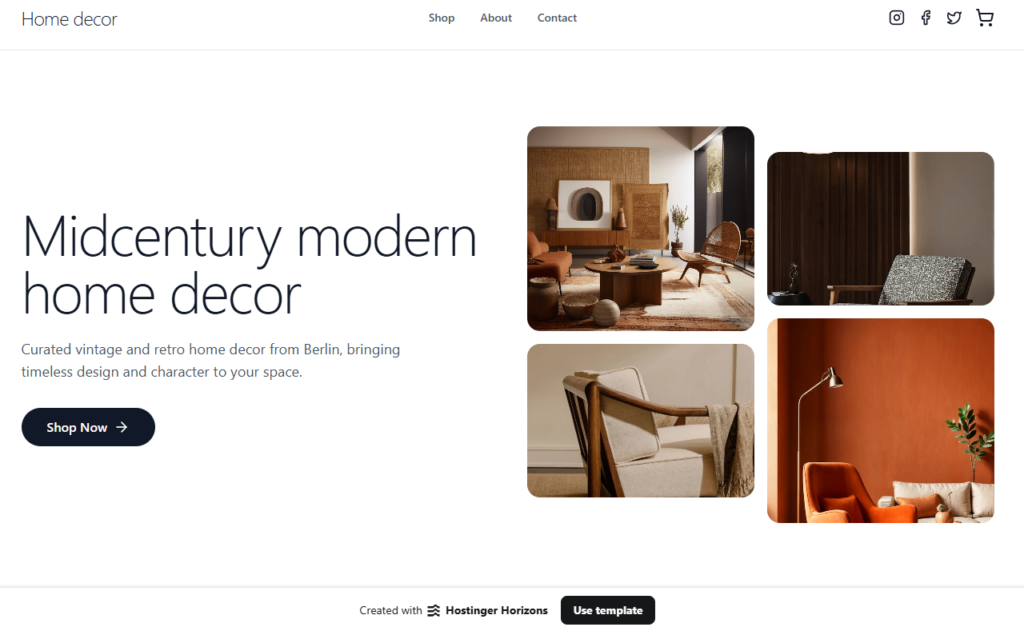This screenshot has width=1024, height=627.
Task: Click the Shop Now button
Action: pos(88,427)
